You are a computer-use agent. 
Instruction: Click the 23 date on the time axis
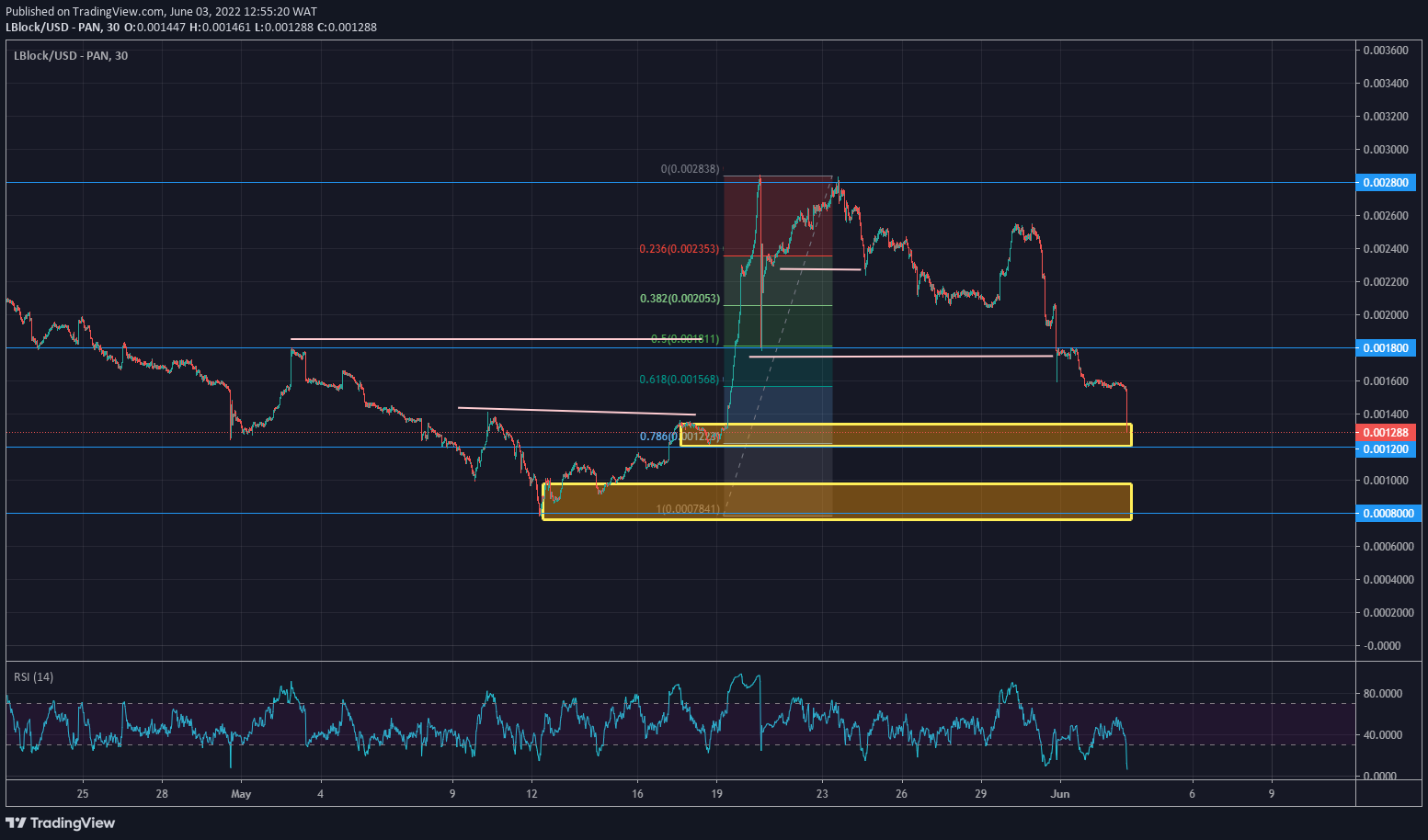(x=822, y=794)
